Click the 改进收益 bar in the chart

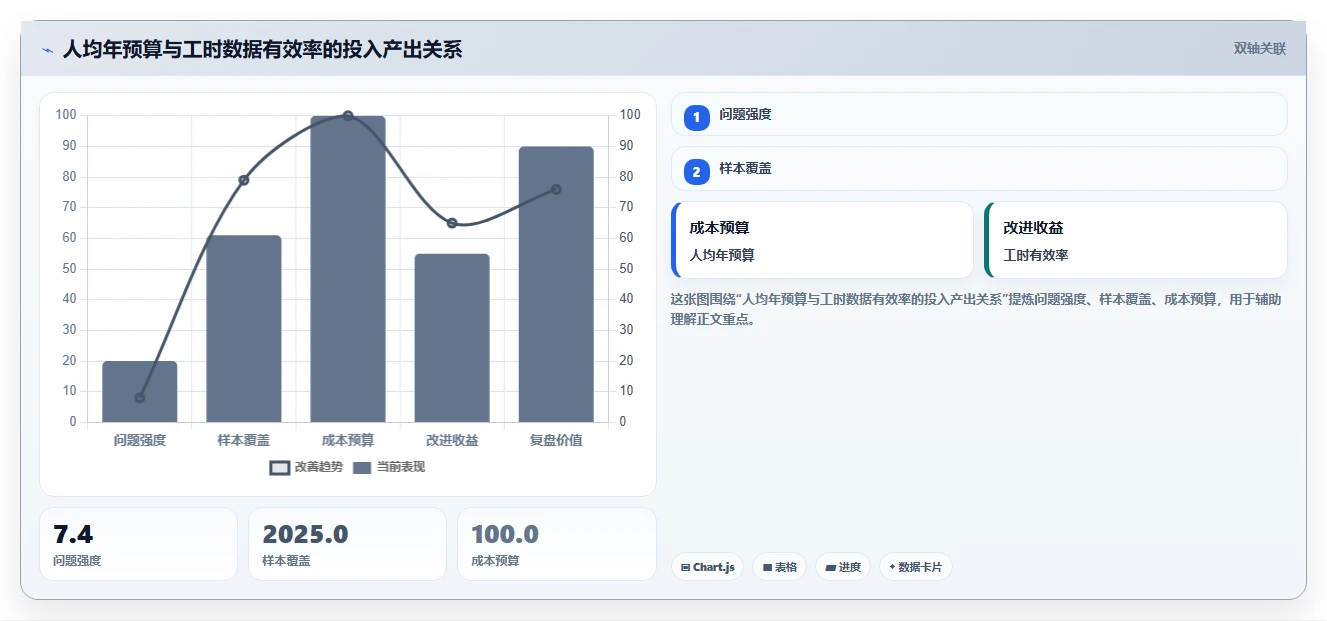[x=452, y=338]
